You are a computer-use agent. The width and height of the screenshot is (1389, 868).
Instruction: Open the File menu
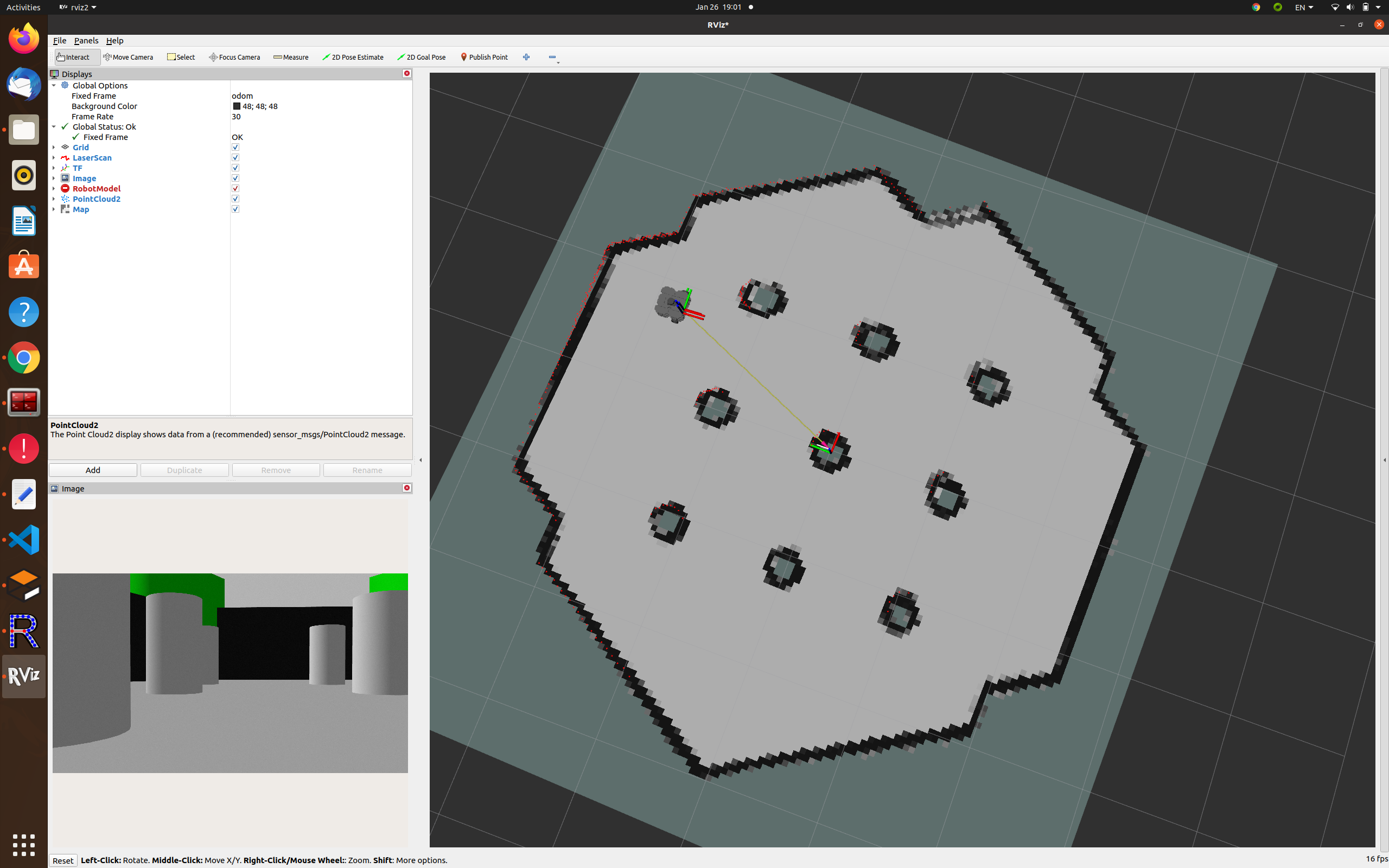[x=59, y=41]
